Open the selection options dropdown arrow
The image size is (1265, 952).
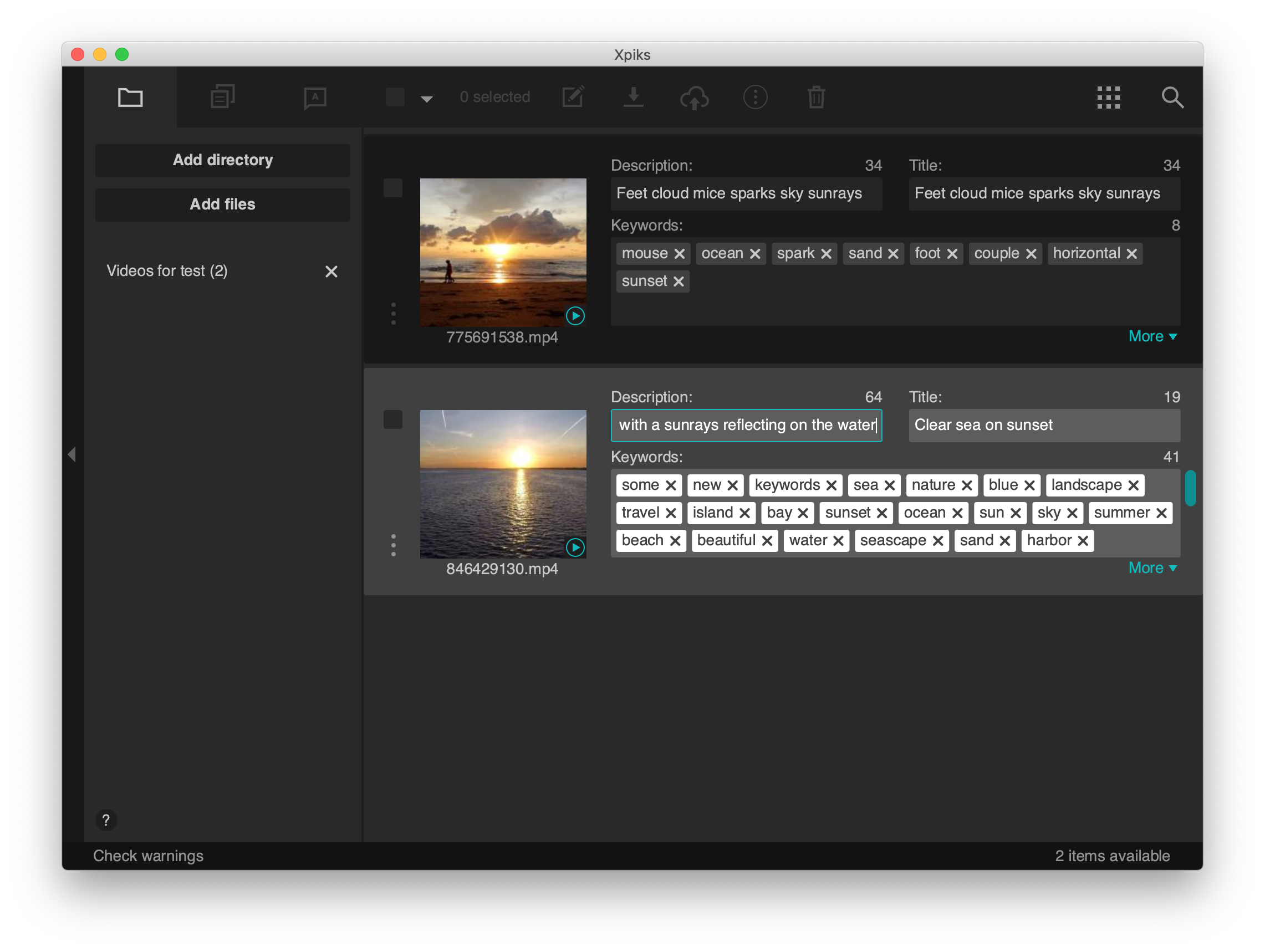click(426, 98)
